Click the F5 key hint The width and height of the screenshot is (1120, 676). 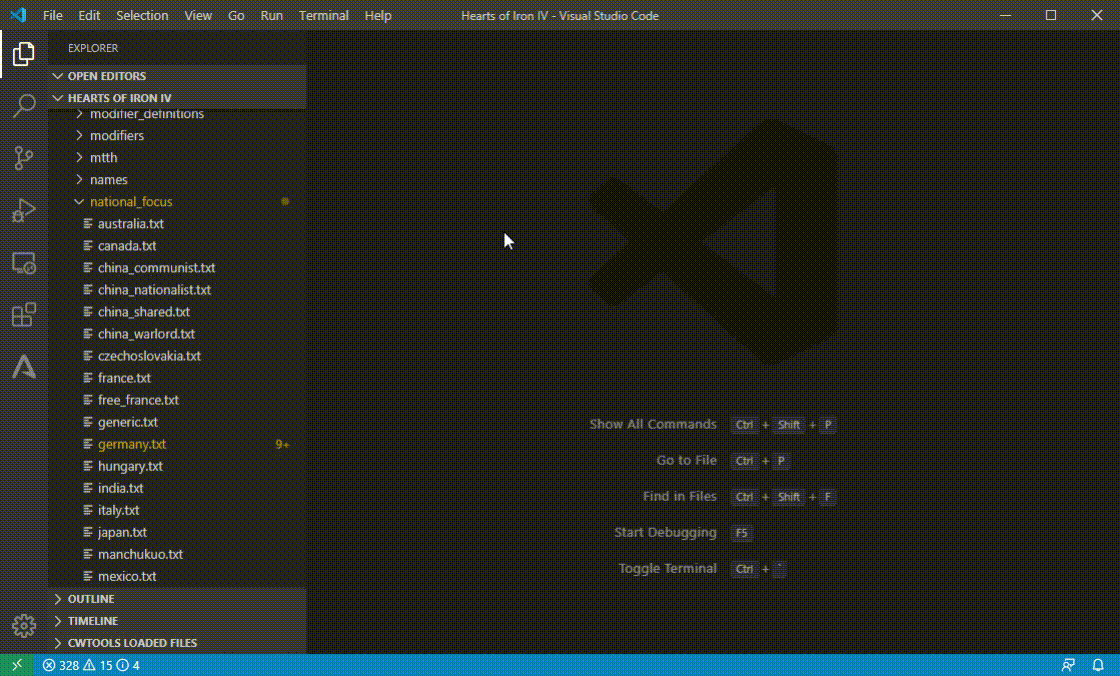741,533
